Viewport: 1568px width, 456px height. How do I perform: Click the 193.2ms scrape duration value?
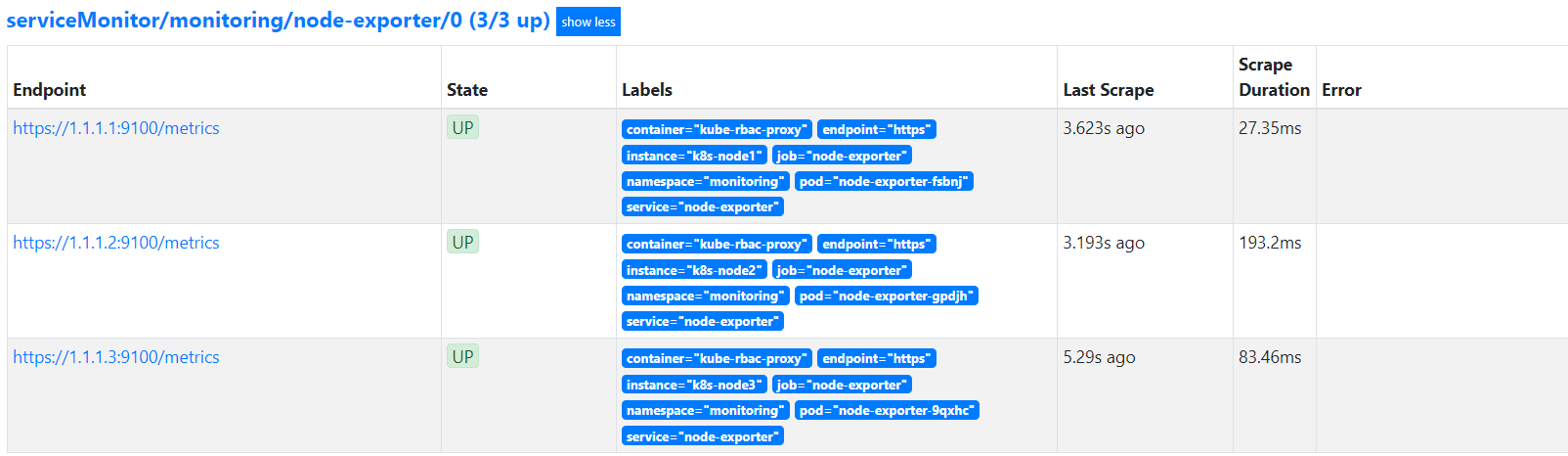click(x=1270, y=243)
